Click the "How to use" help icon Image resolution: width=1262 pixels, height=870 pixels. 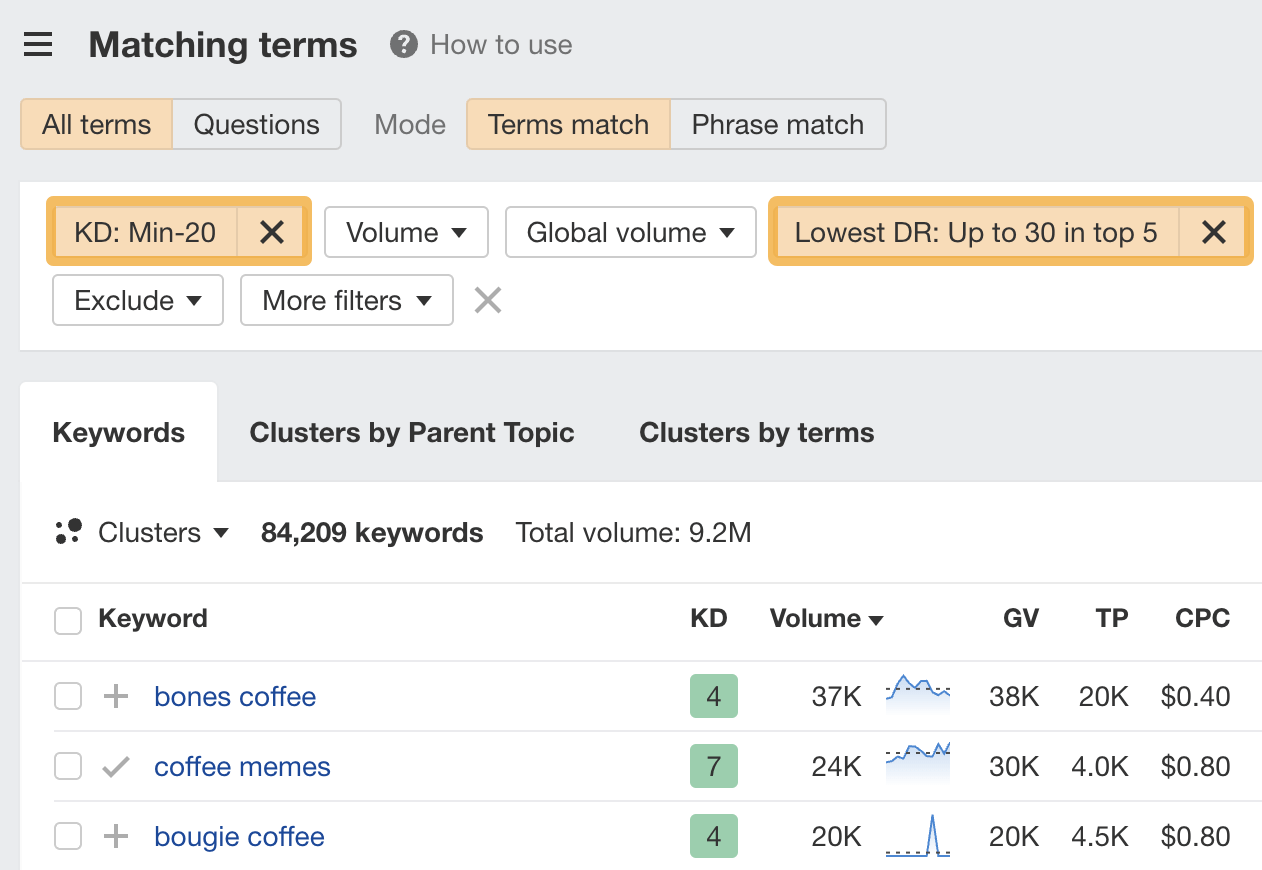coord(401,44)
